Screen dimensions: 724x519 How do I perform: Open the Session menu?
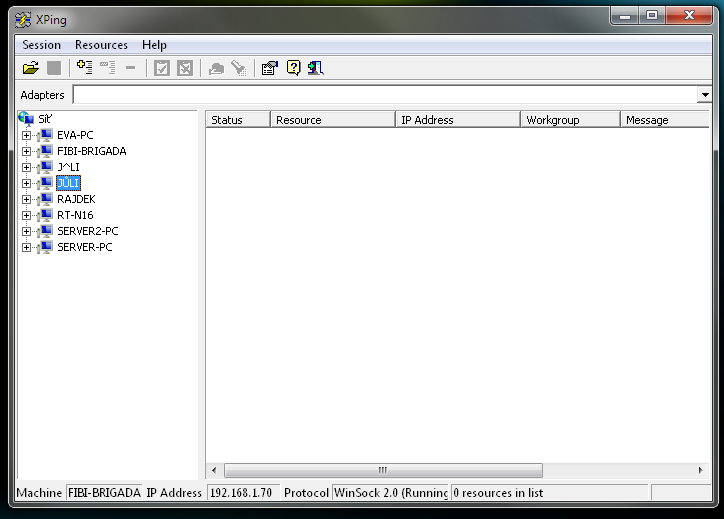tap(42, 45)
